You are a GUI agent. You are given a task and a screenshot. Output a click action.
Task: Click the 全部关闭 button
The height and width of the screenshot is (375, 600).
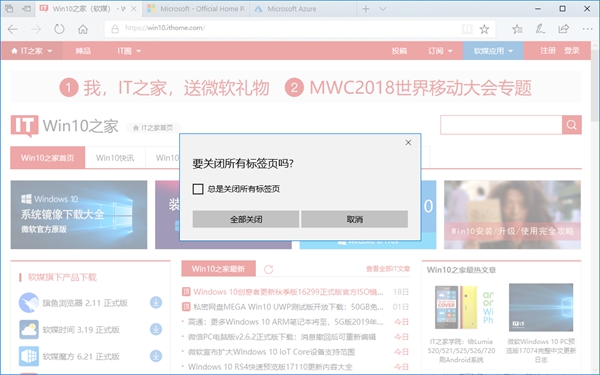click(246, 219)
